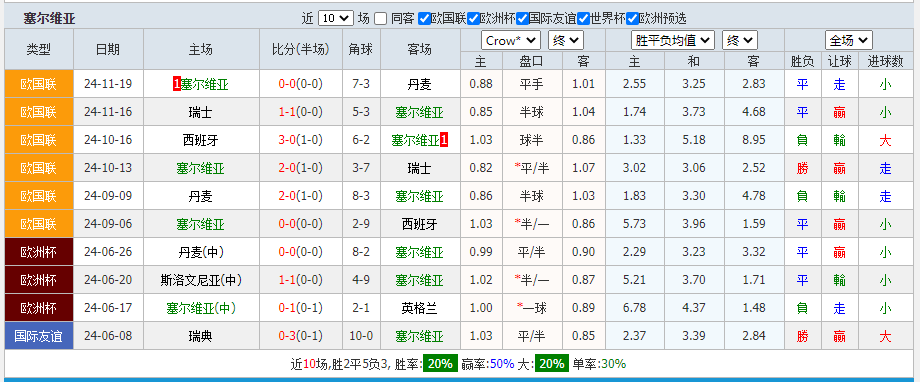Click the 欧国联 tag in the 24-11-19 row
The height and width of the screenshot is (382, 920).
(39, 84)
